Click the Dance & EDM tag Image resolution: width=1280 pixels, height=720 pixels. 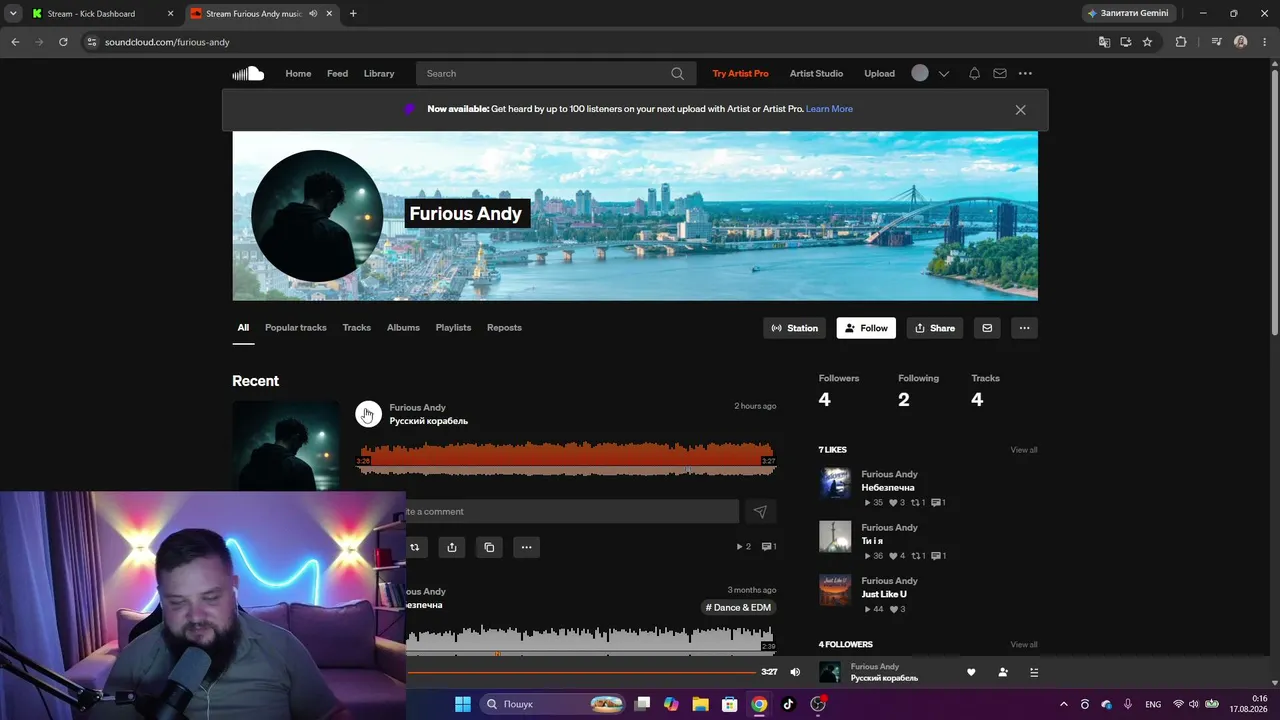click(738, 607)
